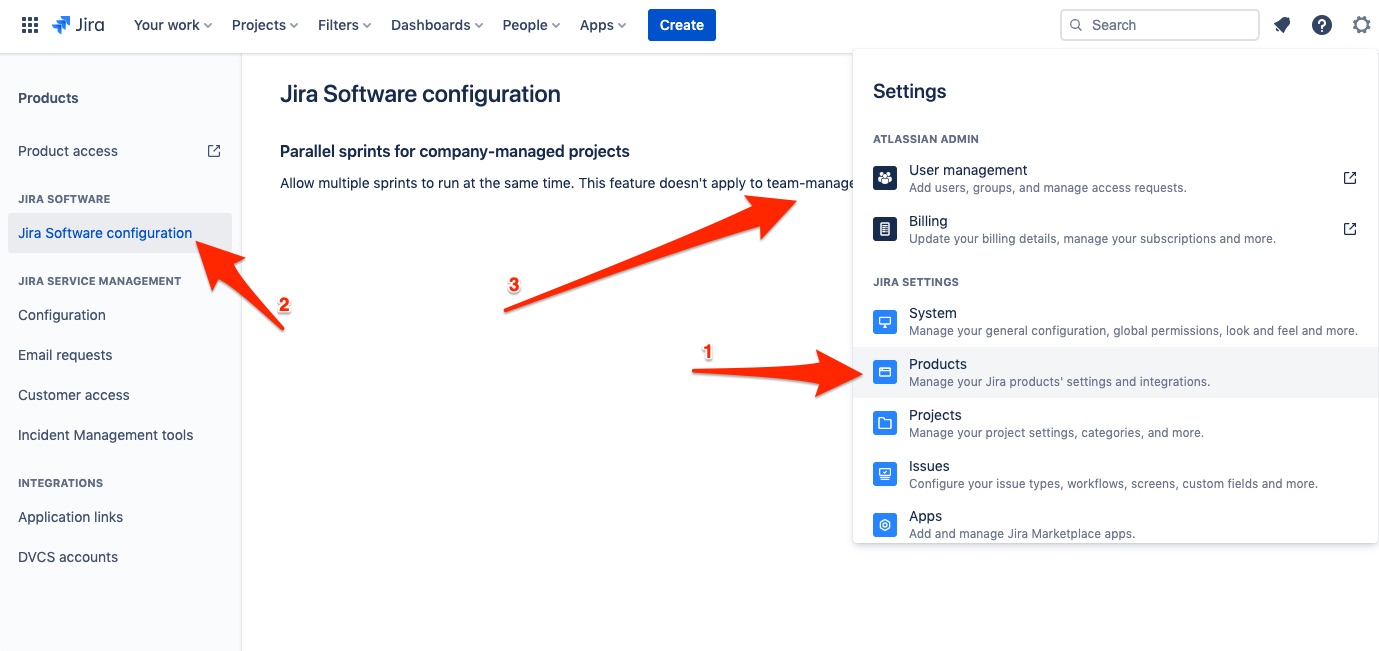Viewport: 1379px width, 651px height.
Task: Click the Billing icon
Action: pos(884,228)
